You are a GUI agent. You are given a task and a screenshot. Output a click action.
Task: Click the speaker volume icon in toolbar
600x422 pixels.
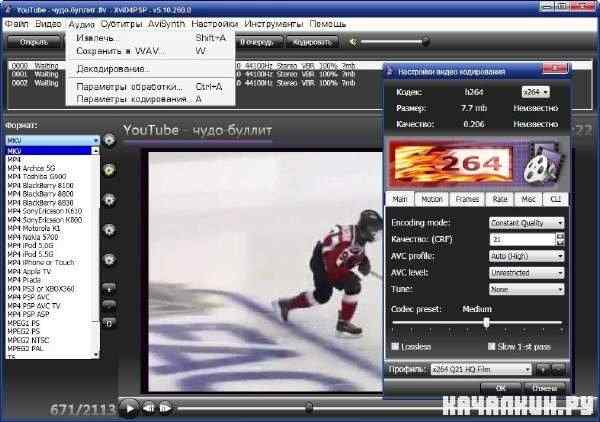pos(354,42)
